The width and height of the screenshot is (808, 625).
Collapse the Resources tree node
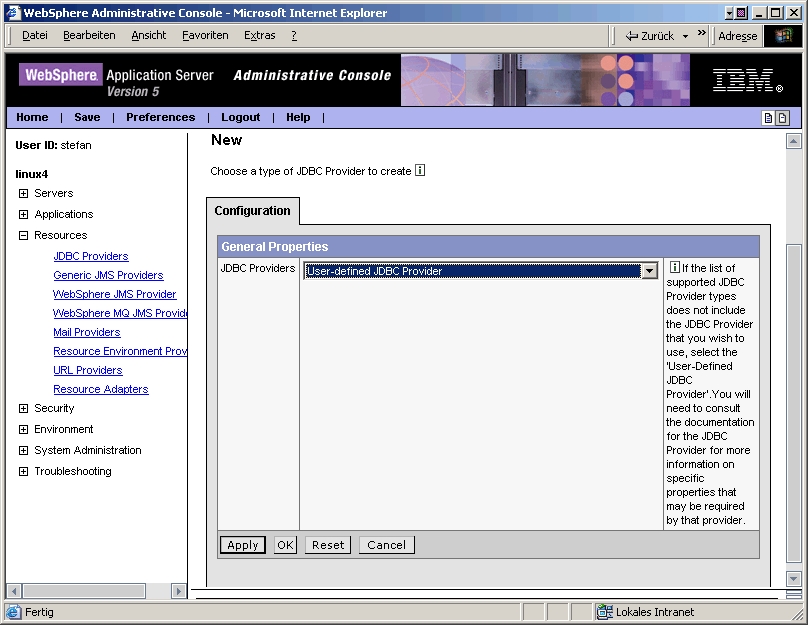[x=23, y=235]
